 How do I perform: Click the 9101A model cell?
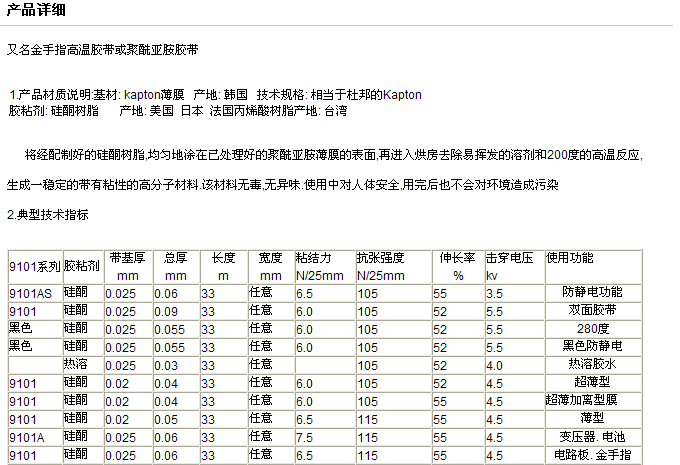[27, 437]
